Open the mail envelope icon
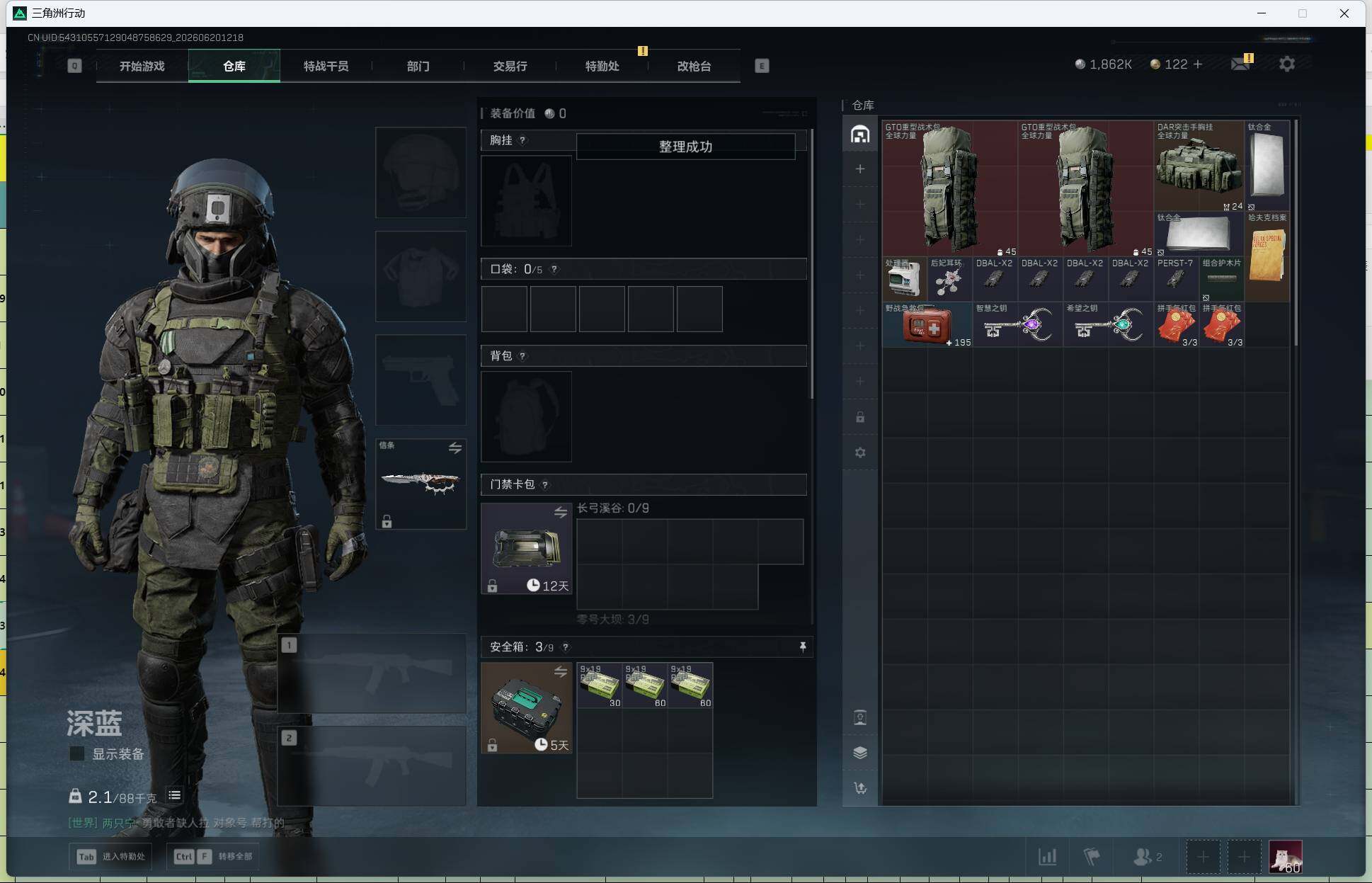1372x883 pixels. [1240, 64]
